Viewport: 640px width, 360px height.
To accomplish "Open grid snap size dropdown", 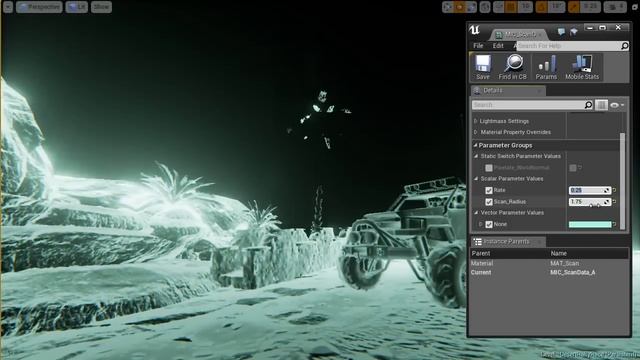I will (526, 7).
